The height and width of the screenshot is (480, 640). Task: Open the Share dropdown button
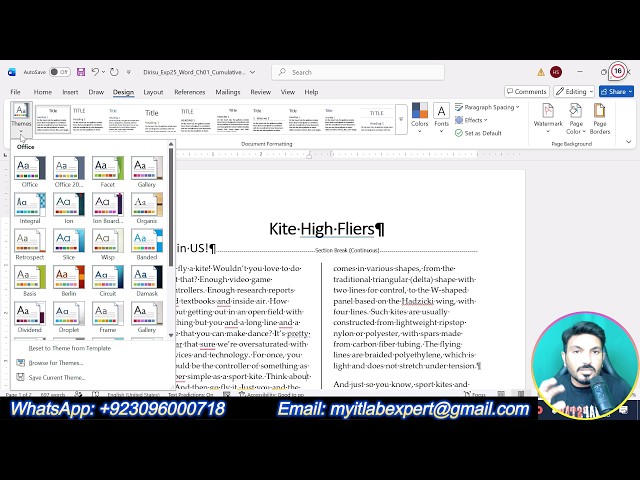616,91
